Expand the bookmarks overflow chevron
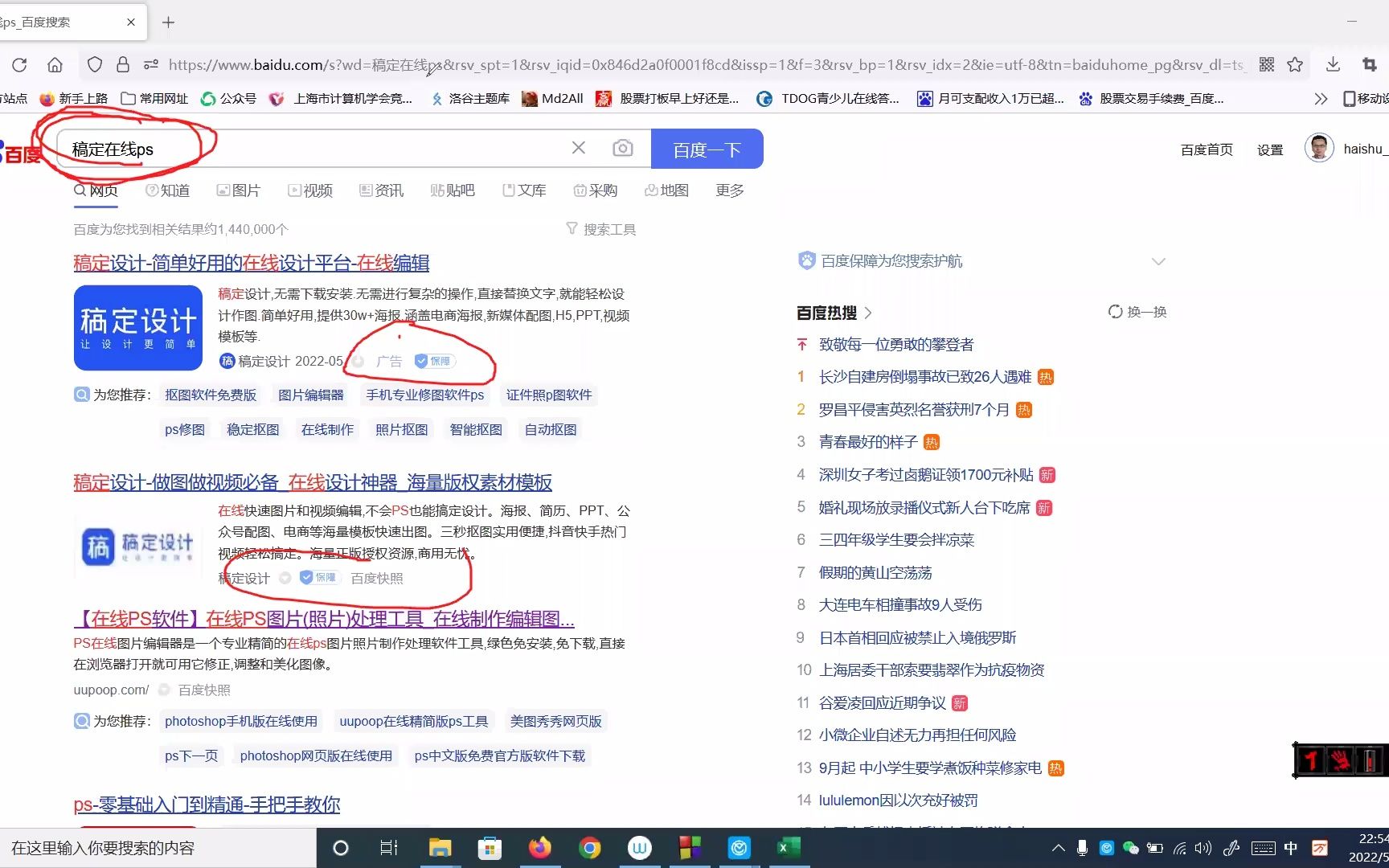The height and width of the screenshot is (868, 1389). [1321, 99]
